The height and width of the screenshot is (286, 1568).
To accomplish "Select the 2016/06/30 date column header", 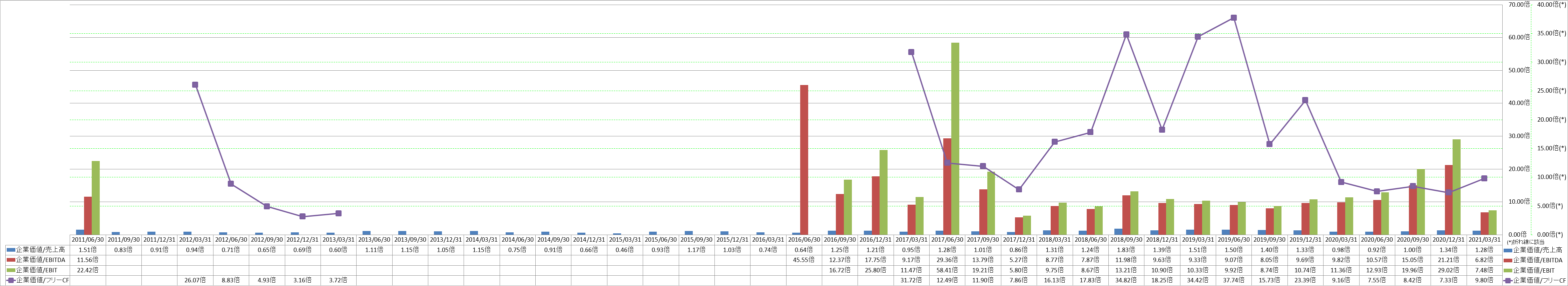I will (804, 240).
